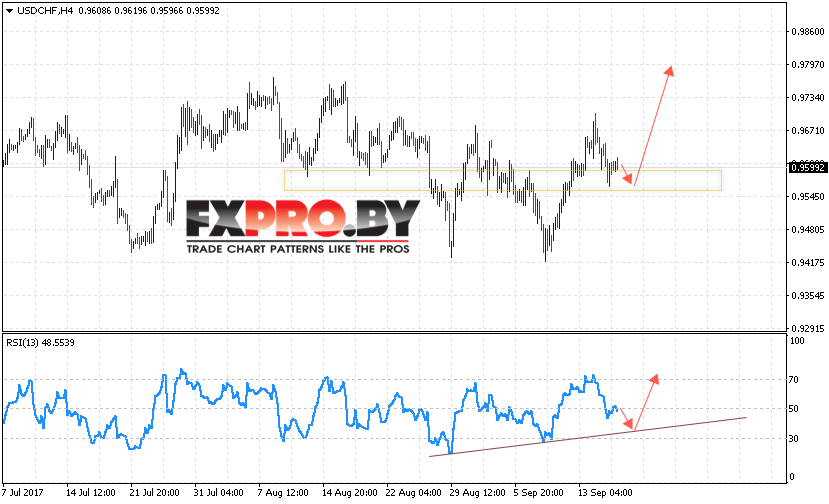Click the 0.92915 price axis label
Screen dimensions: 829x504
point(808,328)
